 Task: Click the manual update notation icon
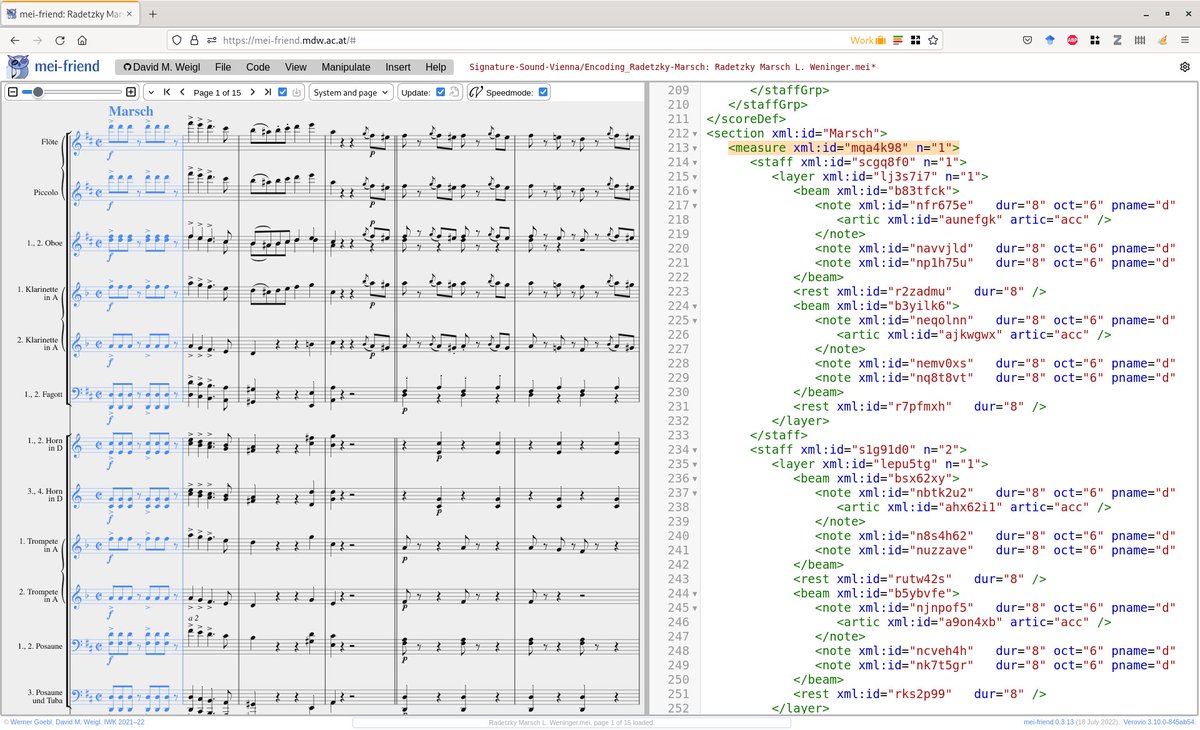454,92
